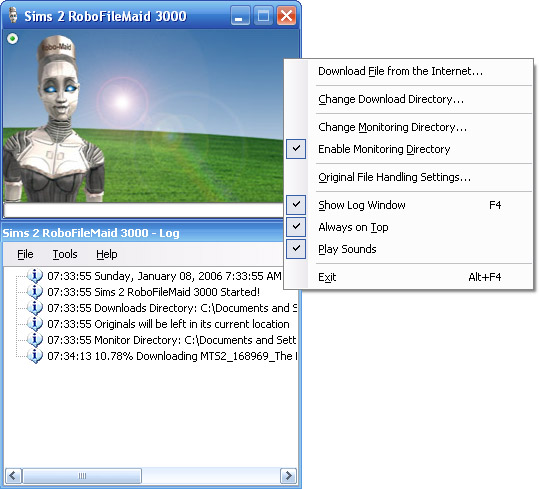Click the Sims 2 RoboFileMaid 3000 - Log title bar
The height and width of the screenshot is (489, 539).
pos(143,233)
